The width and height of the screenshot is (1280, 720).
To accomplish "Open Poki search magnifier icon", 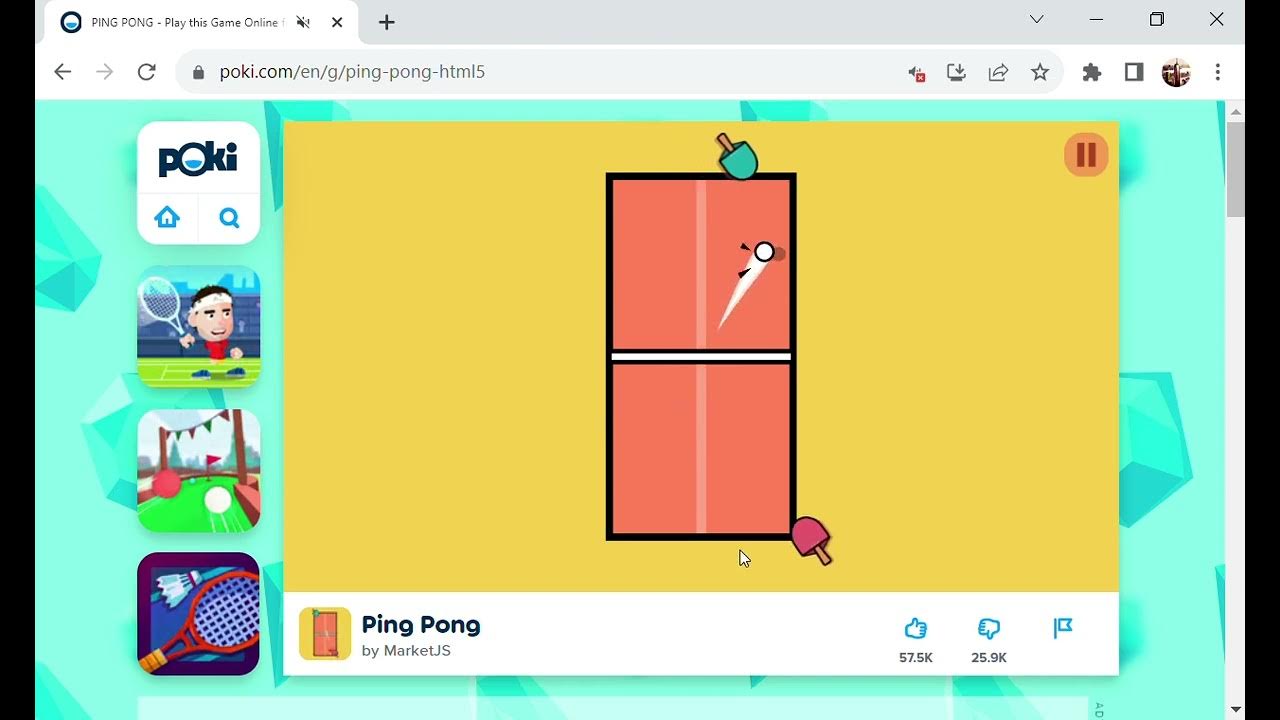I will [229, 217].
